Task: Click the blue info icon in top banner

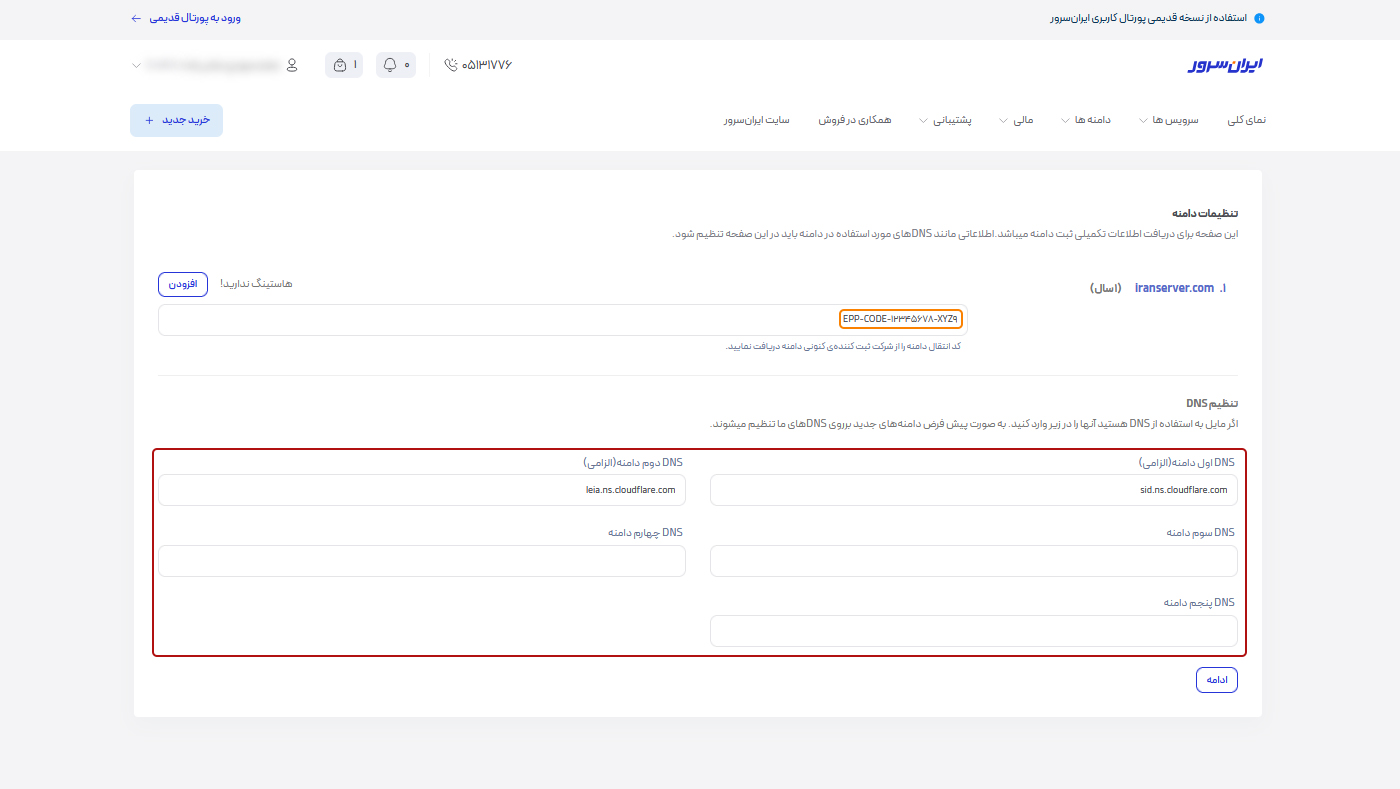Action: (x=1259, y=18)
